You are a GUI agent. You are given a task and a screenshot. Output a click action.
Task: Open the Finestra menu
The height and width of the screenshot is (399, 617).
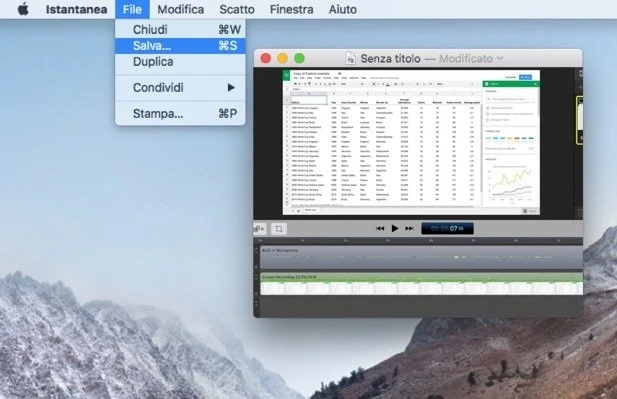pyautogui.click(x=292, y=9)
